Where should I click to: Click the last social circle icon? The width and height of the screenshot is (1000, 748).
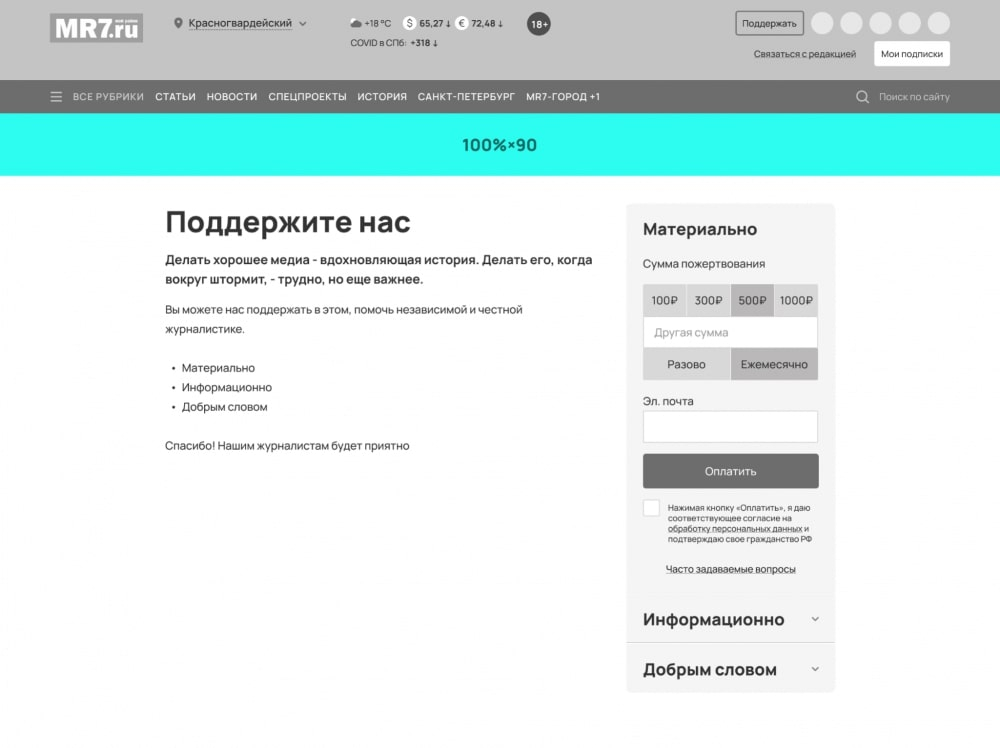coord(939,23)
